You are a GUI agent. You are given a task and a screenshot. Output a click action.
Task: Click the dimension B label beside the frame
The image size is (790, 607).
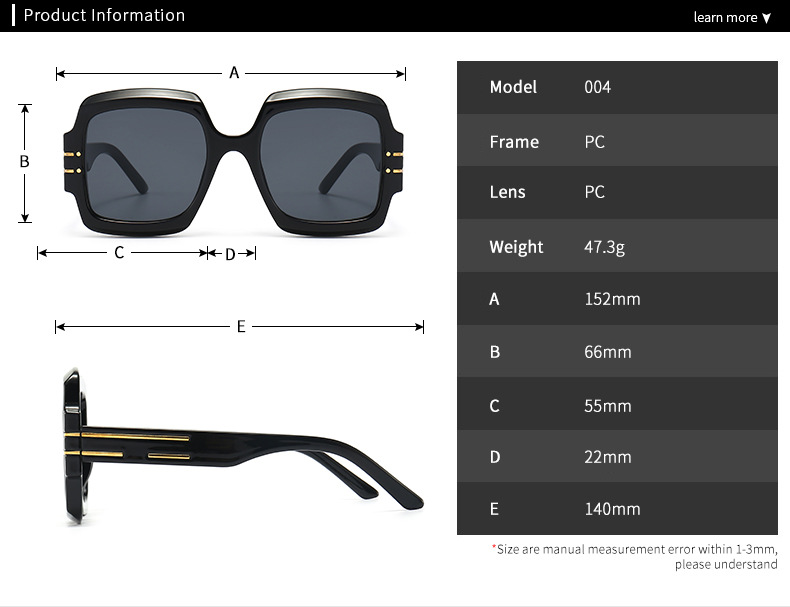(24, 162)
